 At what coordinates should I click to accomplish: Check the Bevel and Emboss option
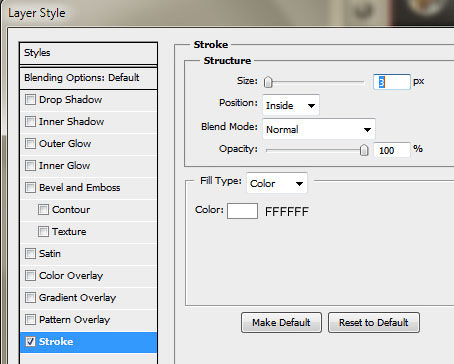pos(30,187)
